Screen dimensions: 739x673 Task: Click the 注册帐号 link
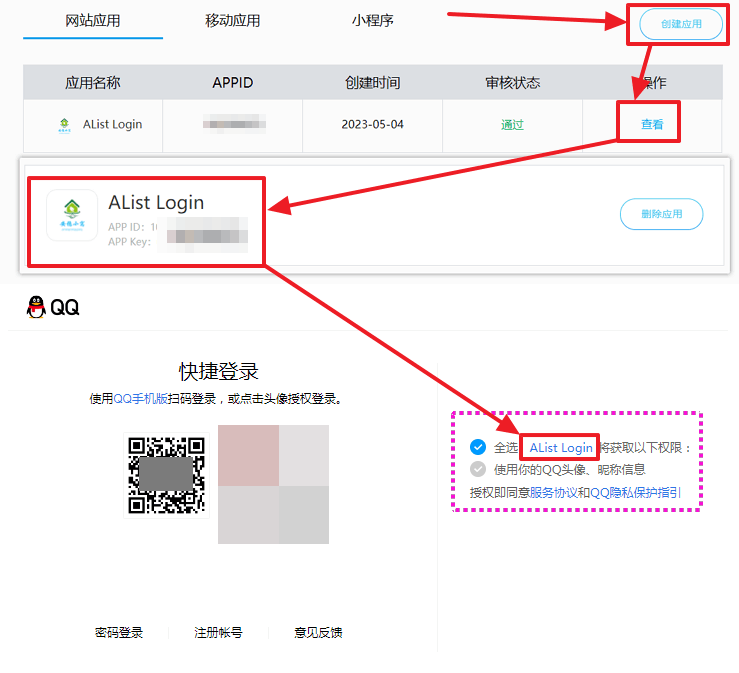218,632
